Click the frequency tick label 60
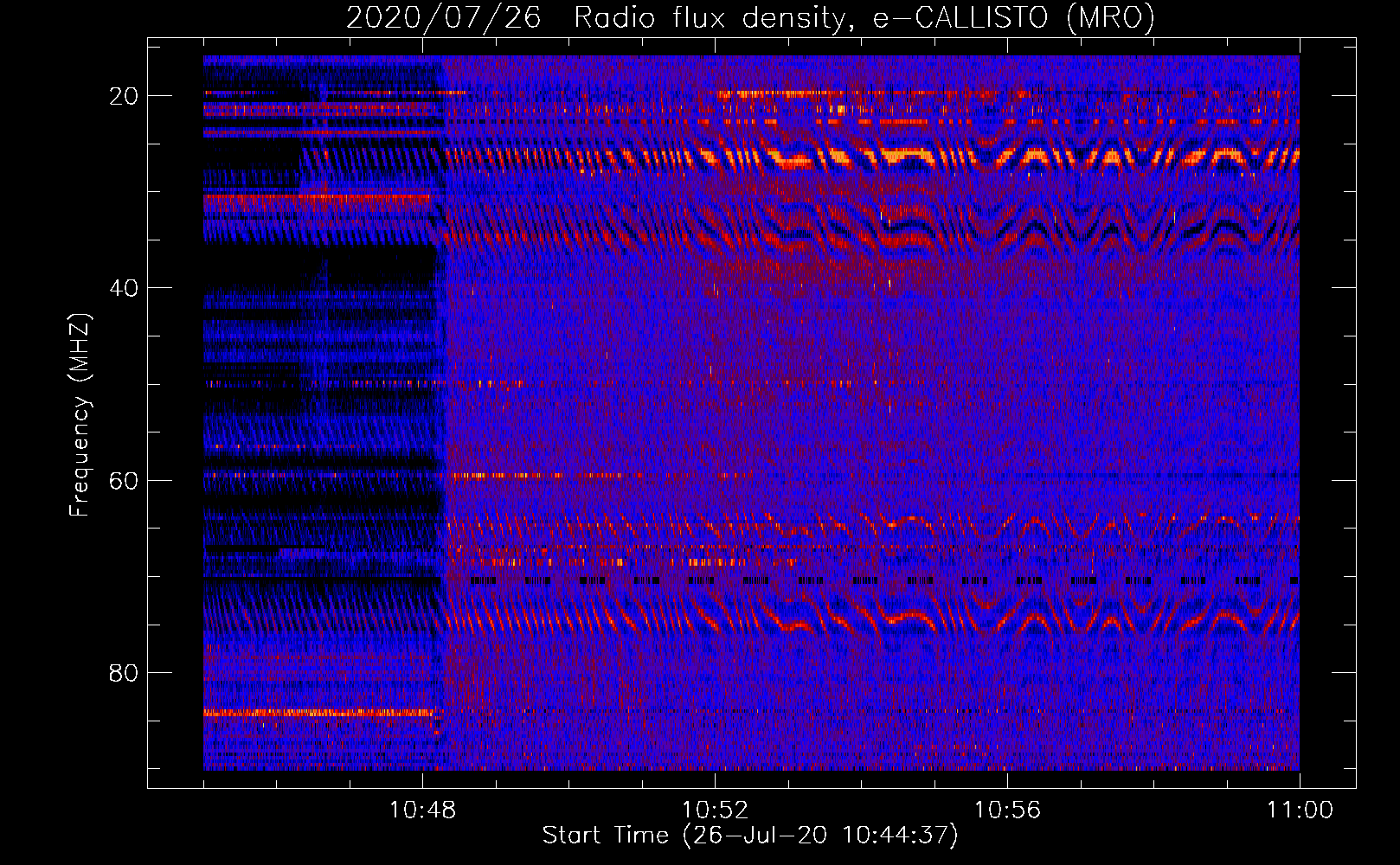The height and width of the screenshot is (865, 1400). click(x=124, y=480)
